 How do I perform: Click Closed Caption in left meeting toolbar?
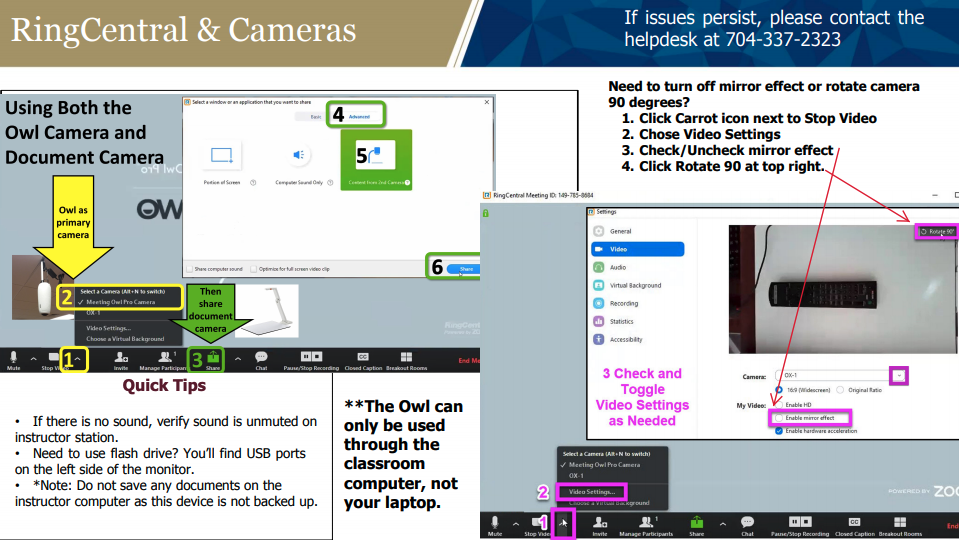(x=363, y=360)
